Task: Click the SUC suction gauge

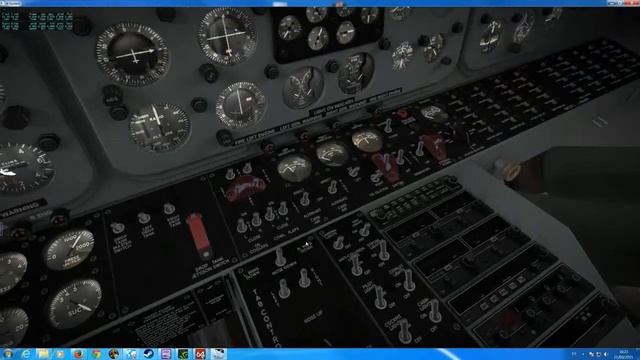Action: [75, 304]
